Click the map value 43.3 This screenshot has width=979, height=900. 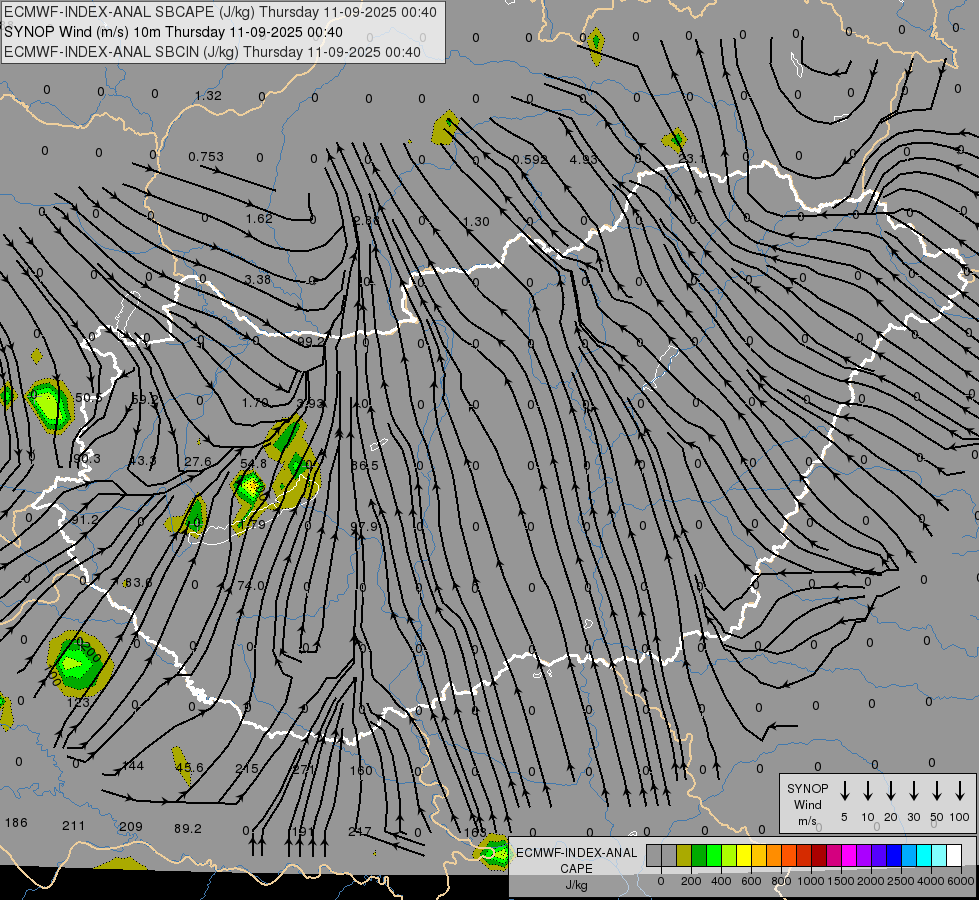click(x=142, y=460)
